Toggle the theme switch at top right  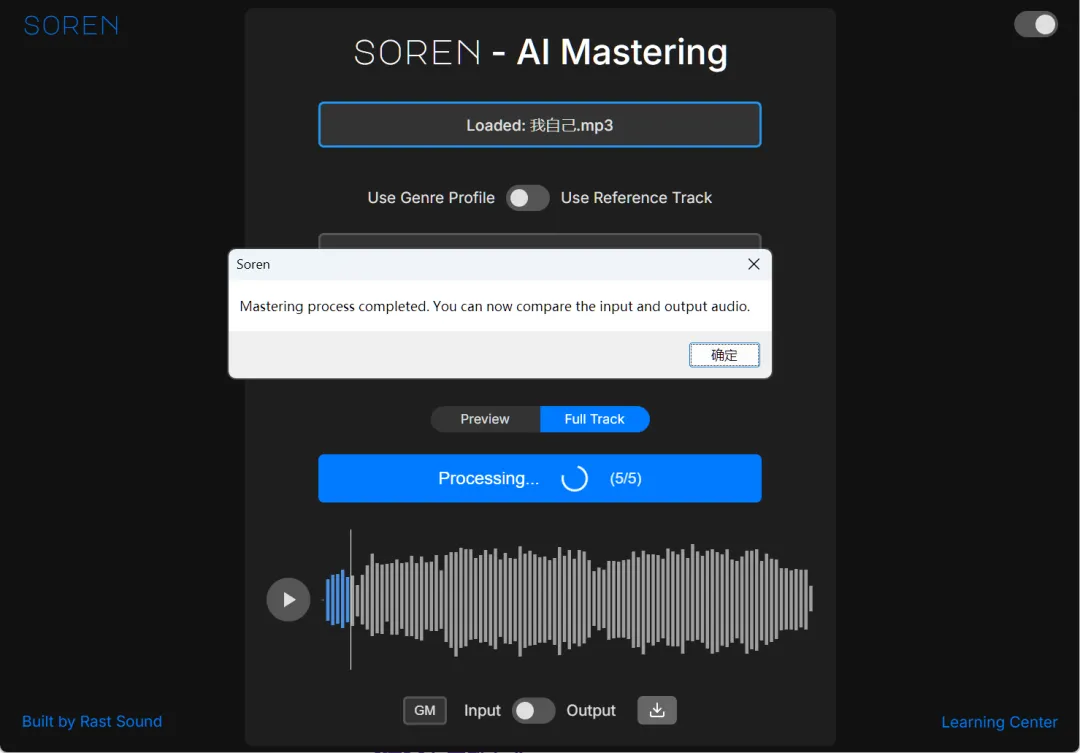(x=1035, y=24)
